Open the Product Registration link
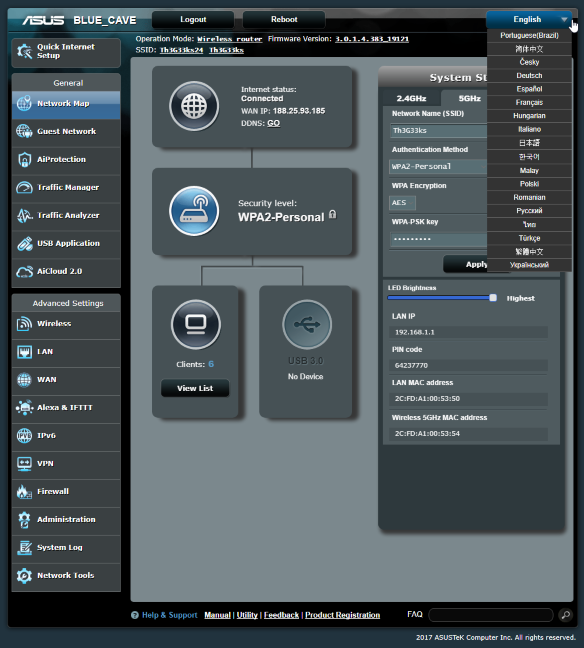Viewport: 584px width, 648px height. point(342,615)
